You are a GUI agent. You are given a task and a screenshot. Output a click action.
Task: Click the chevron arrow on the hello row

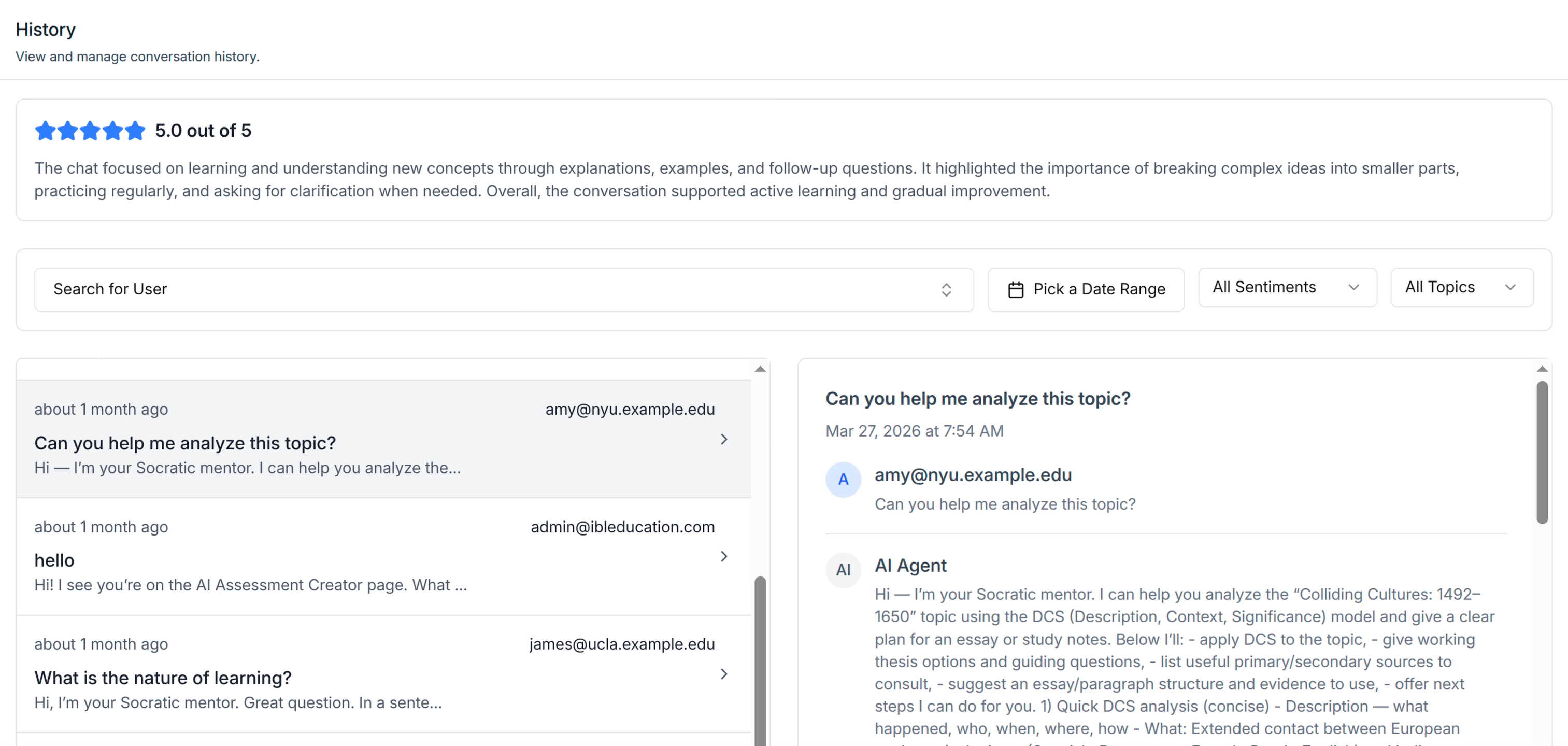(x=724, y=556)
